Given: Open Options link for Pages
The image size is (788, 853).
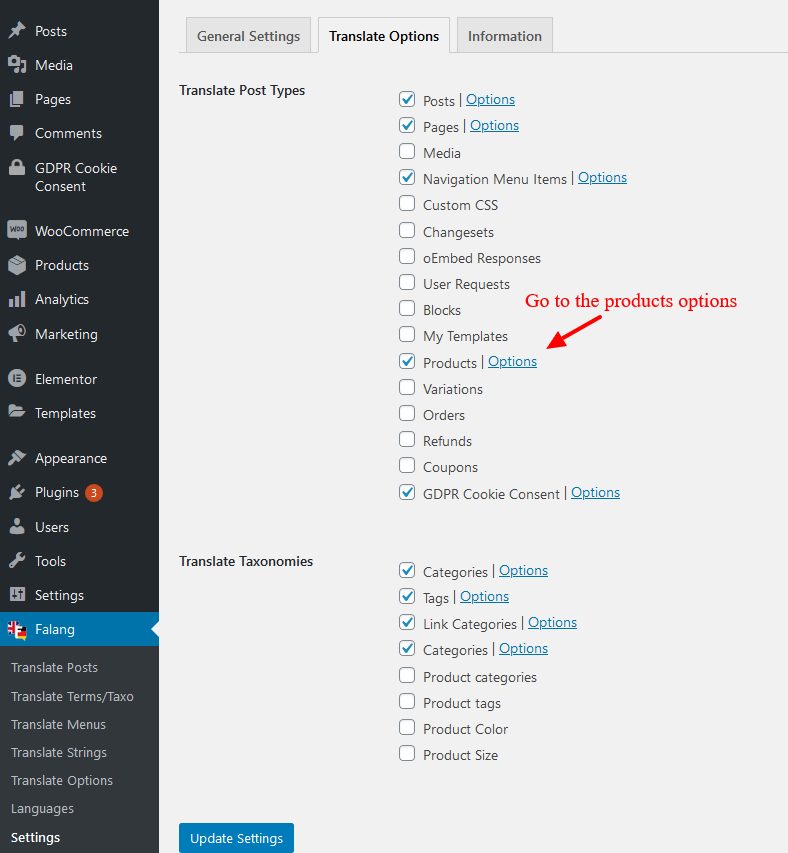Looking at the screenshot, I should click(x=494, y=126).
